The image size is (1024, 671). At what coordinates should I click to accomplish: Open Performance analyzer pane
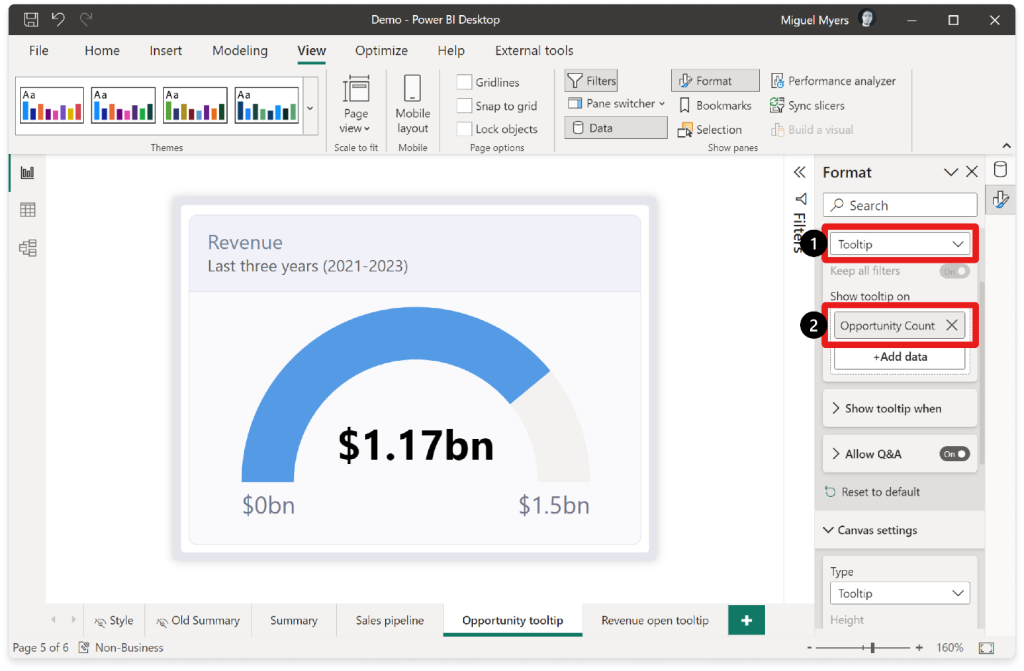point(833,81)
